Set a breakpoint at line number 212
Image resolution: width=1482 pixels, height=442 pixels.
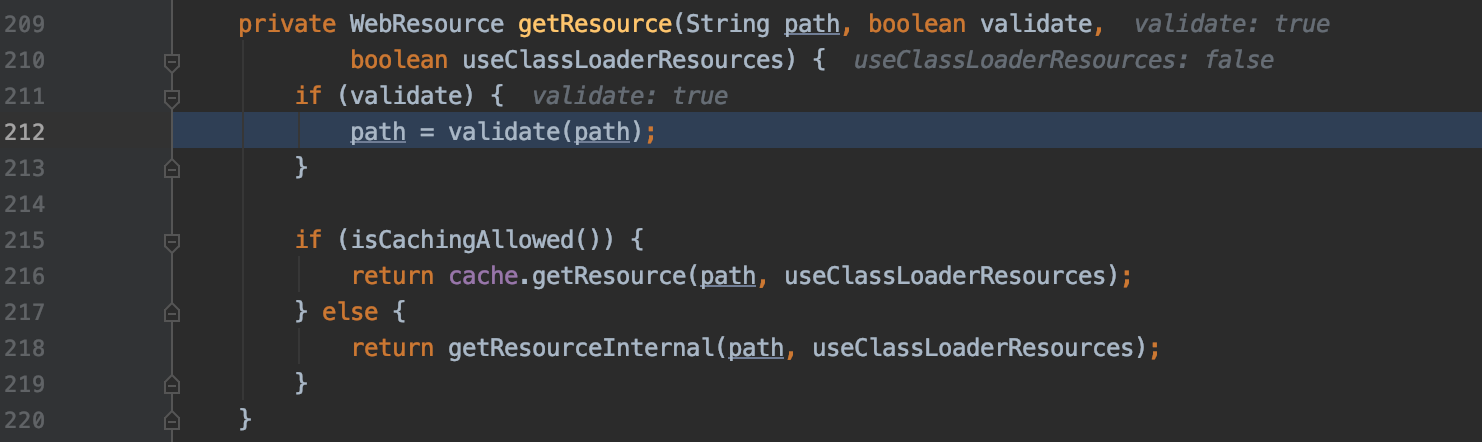point(24,132)
